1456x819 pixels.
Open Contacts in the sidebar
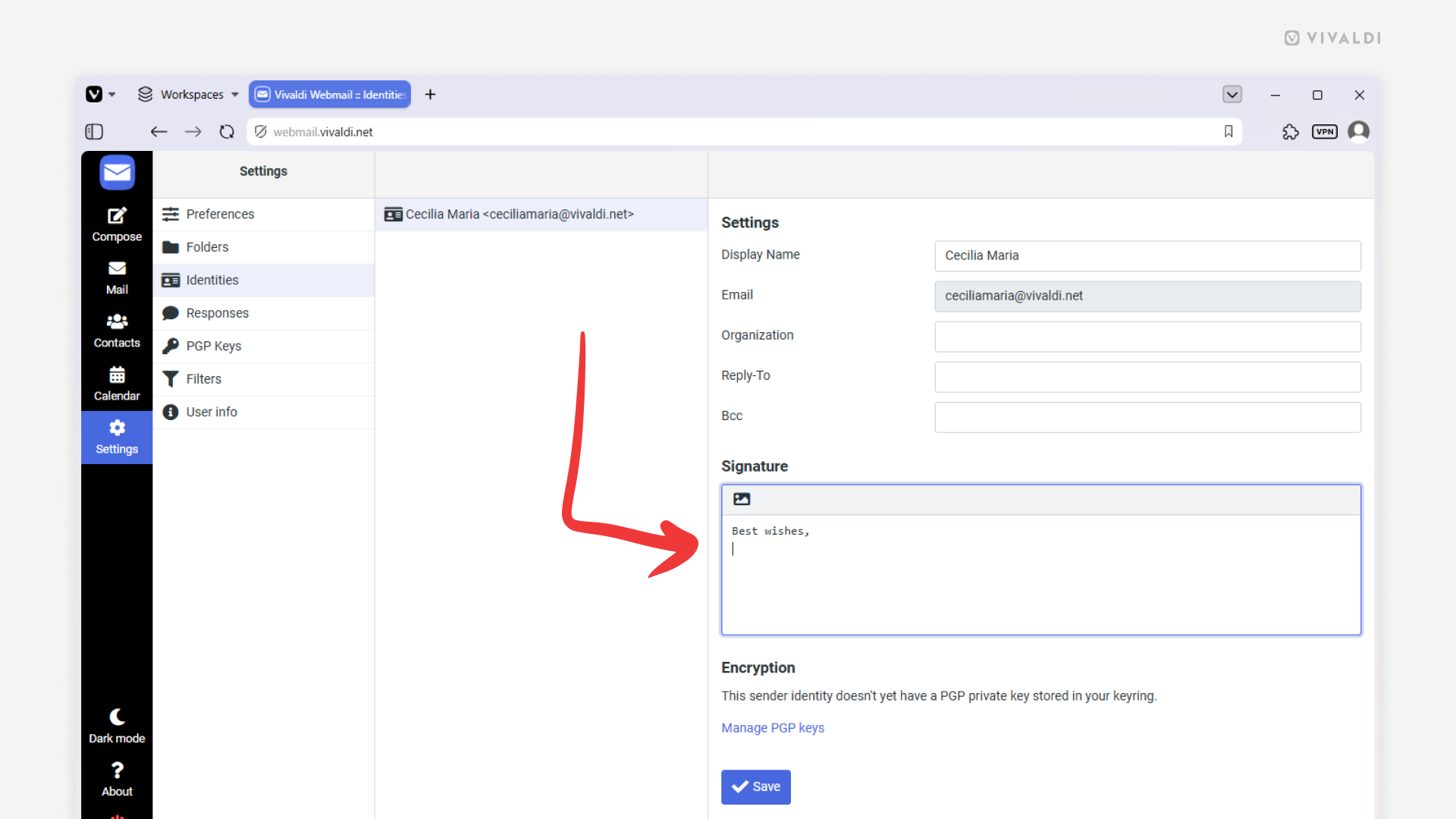117,331
